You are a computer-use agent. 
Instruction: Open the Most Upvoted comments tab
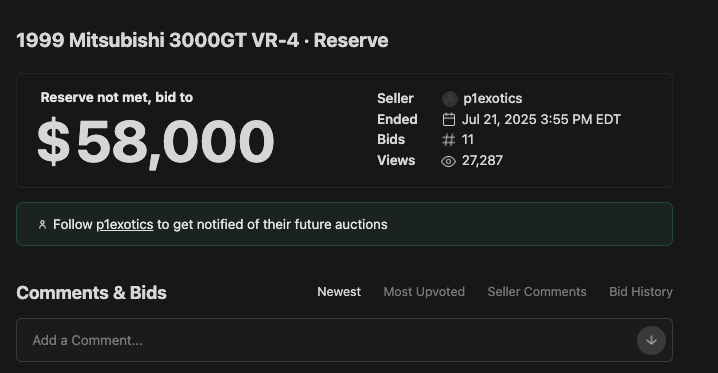[x=424, y=292]
